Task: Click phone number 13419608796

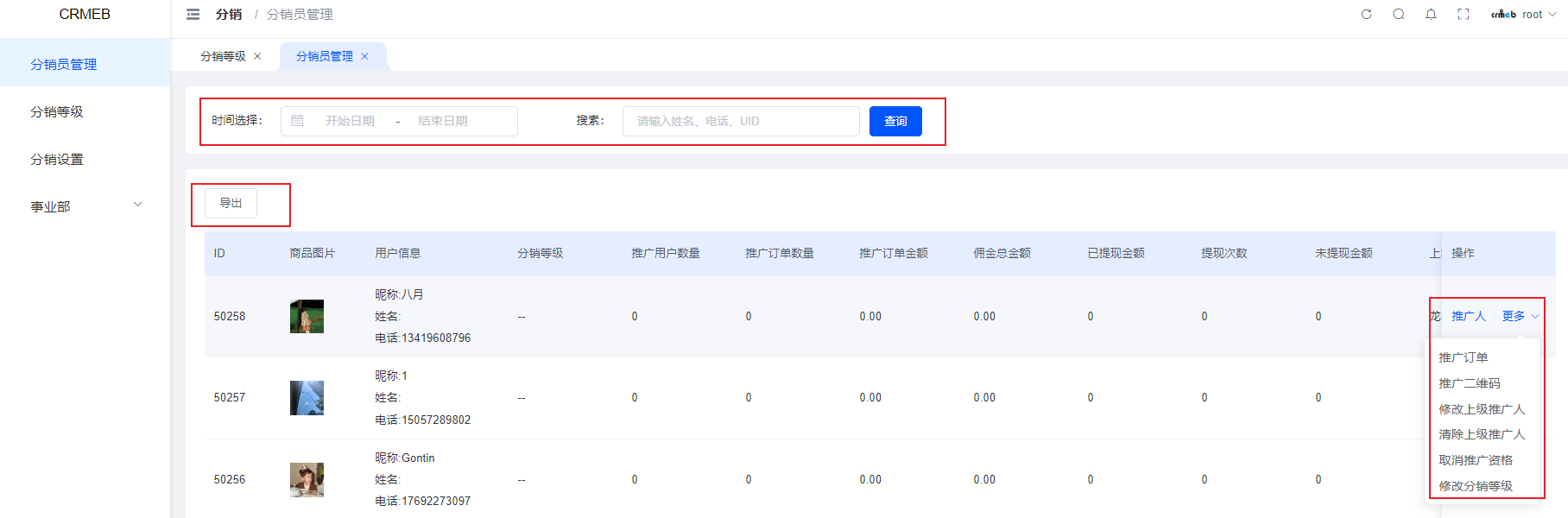Action: point(436,338)
